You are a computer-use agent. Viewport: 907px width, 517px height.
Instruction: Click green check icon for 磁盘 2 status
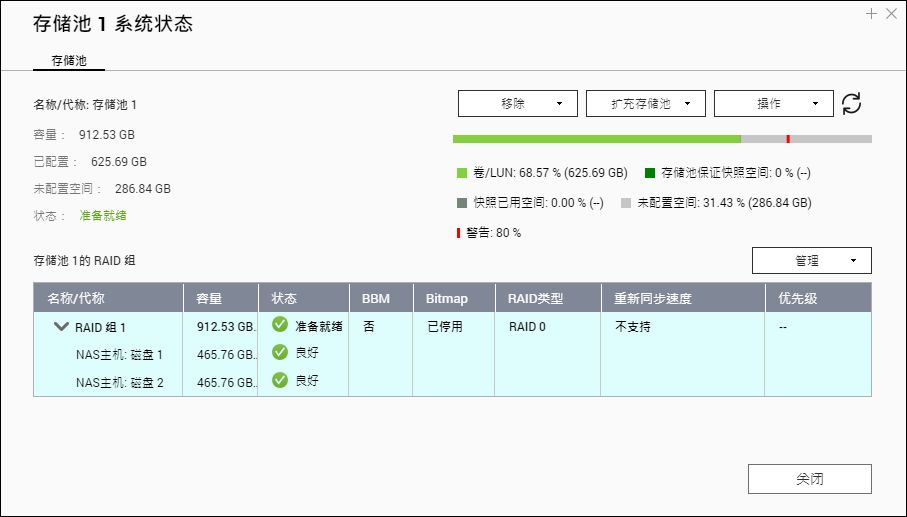tap(280, 380)
